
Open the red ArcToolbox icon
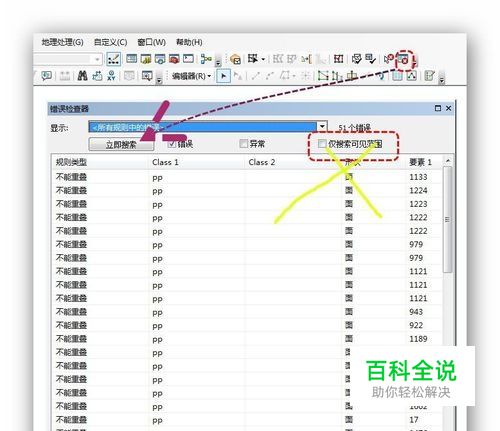point(174,59)
